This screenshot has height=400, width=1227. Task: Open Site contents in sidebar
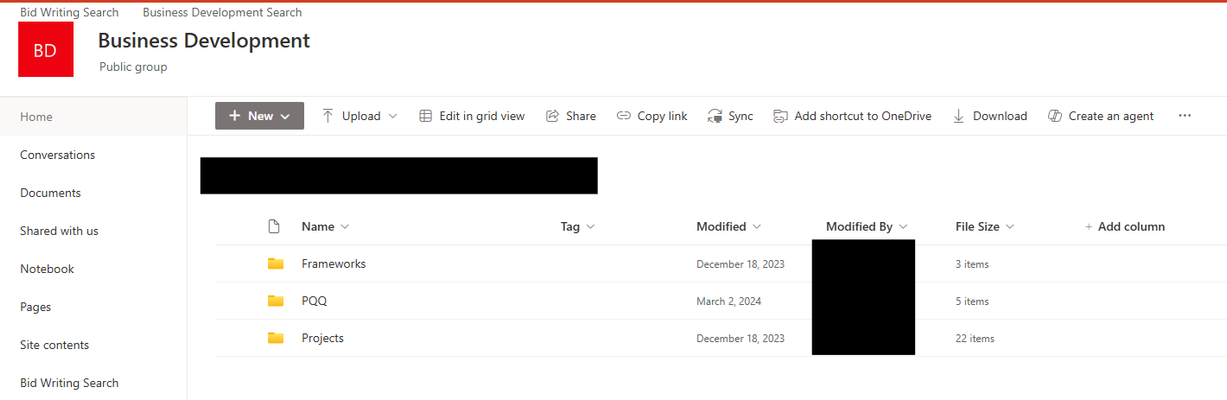[x=55, y=345]
